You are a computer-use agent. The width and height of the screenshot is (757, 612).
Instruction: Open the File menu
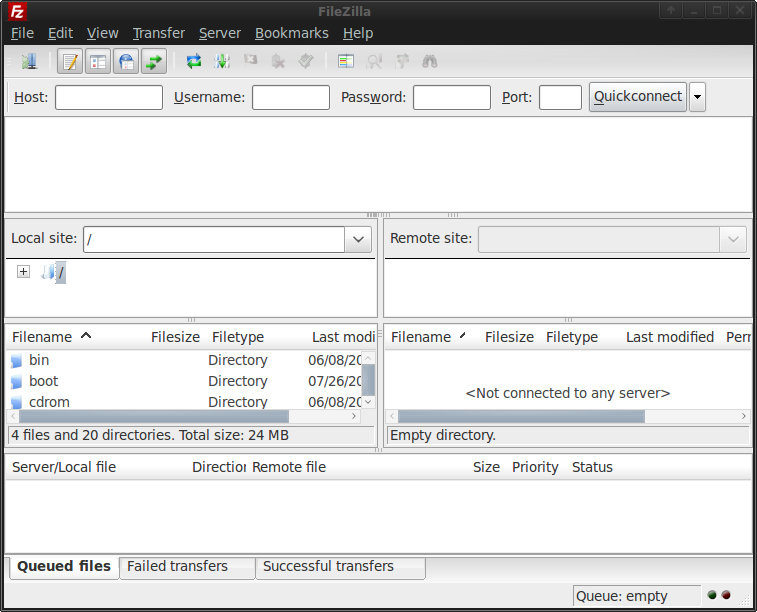point(22,33)
